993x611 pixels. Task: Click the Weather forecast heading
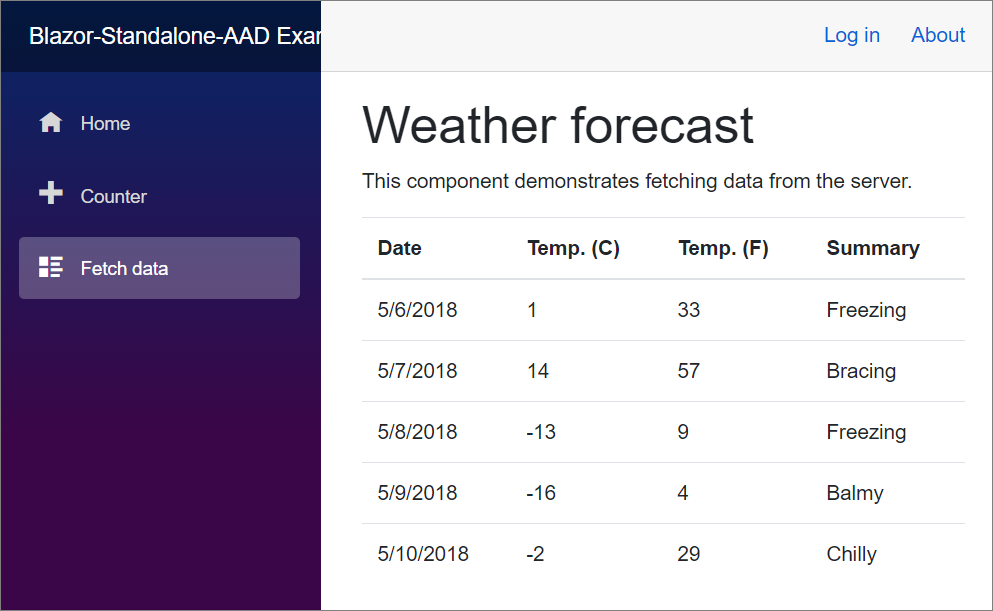(x=558, y=125)
